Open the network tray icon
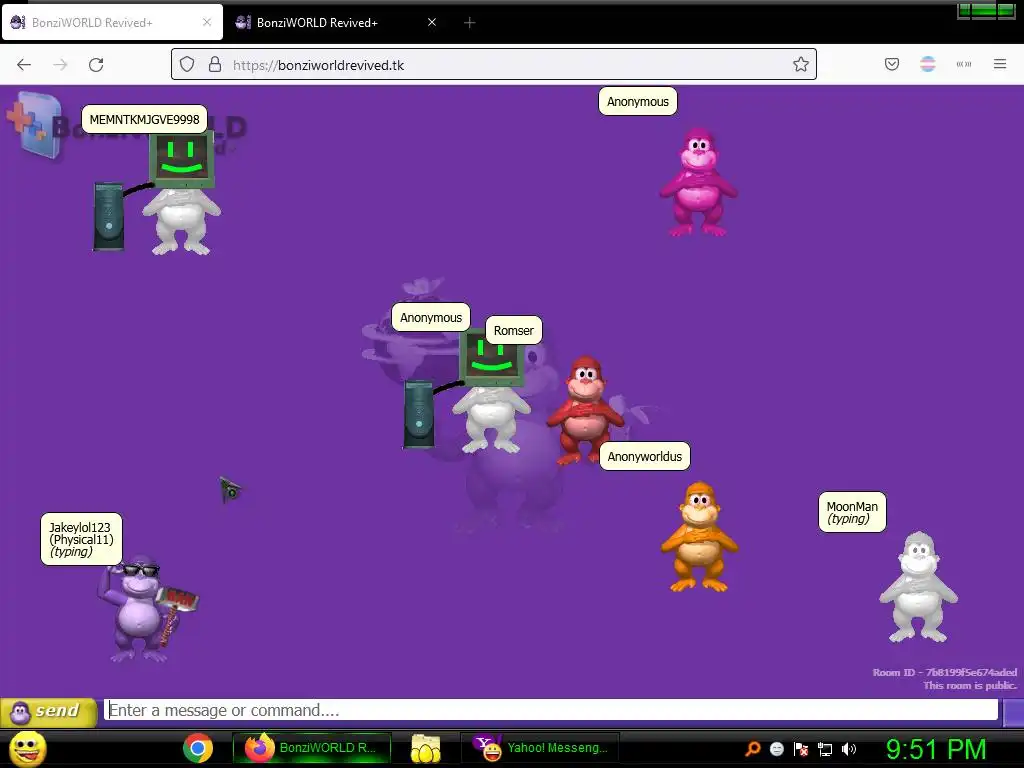The height and width of the screenshot is (768, 1024). click(825, 749)
